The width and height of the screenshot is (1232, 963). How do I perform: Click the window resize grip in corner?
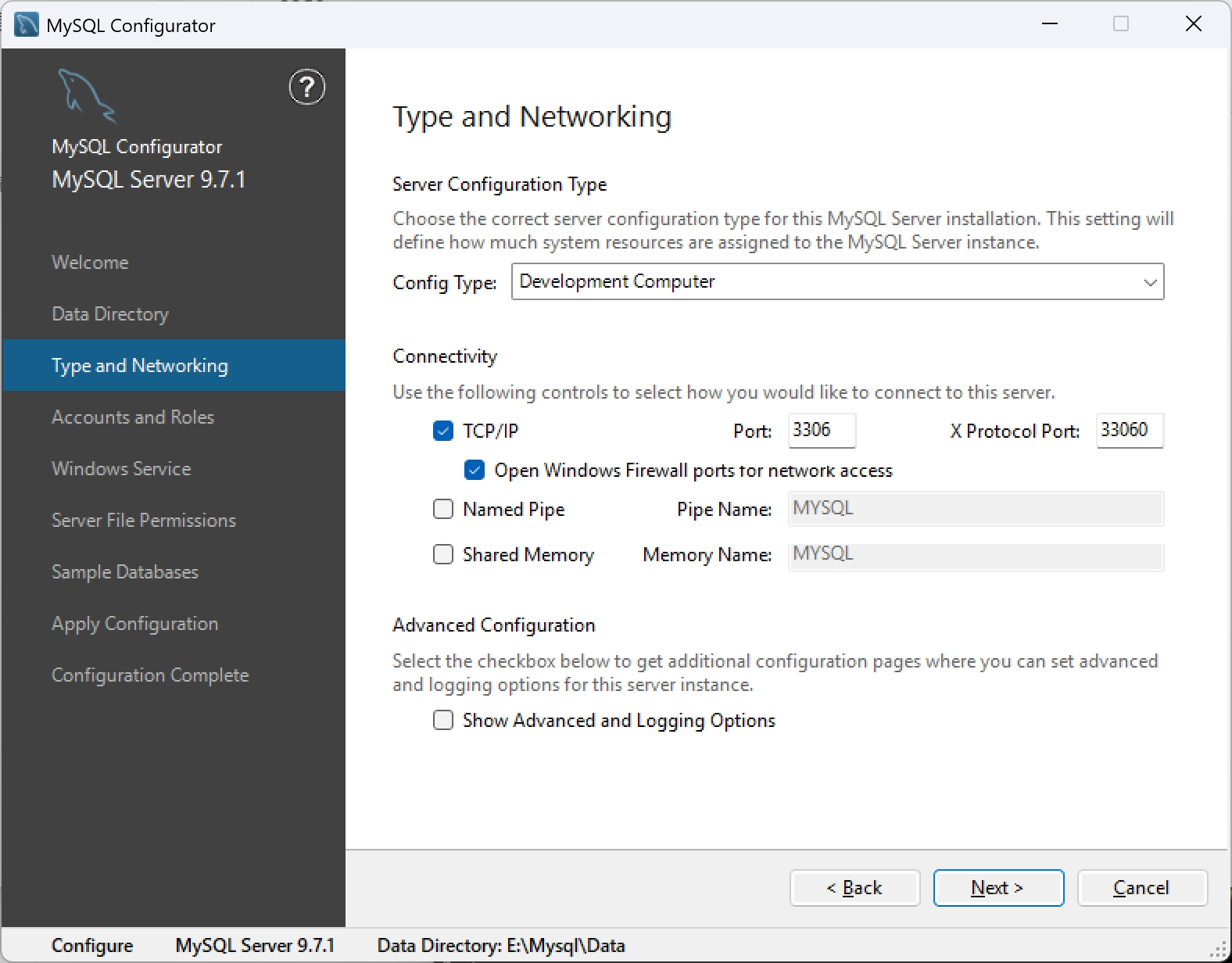click(1219, 950)
